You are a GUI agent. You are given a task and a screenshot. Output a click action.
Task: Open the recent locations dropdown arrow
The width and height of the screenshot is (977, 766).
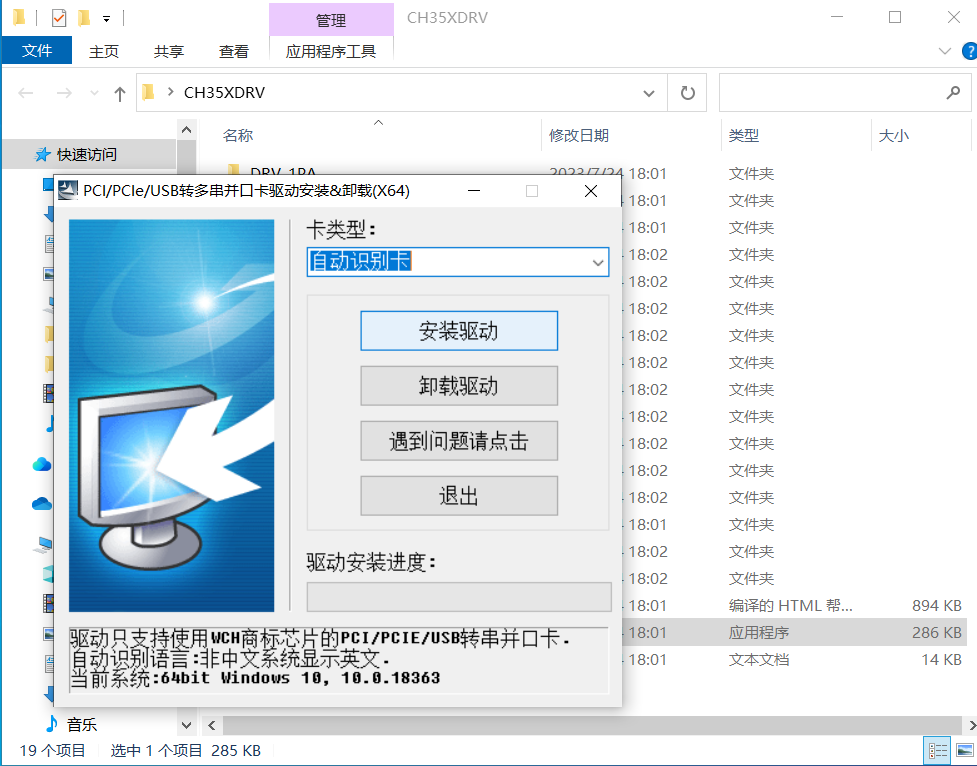94,93
